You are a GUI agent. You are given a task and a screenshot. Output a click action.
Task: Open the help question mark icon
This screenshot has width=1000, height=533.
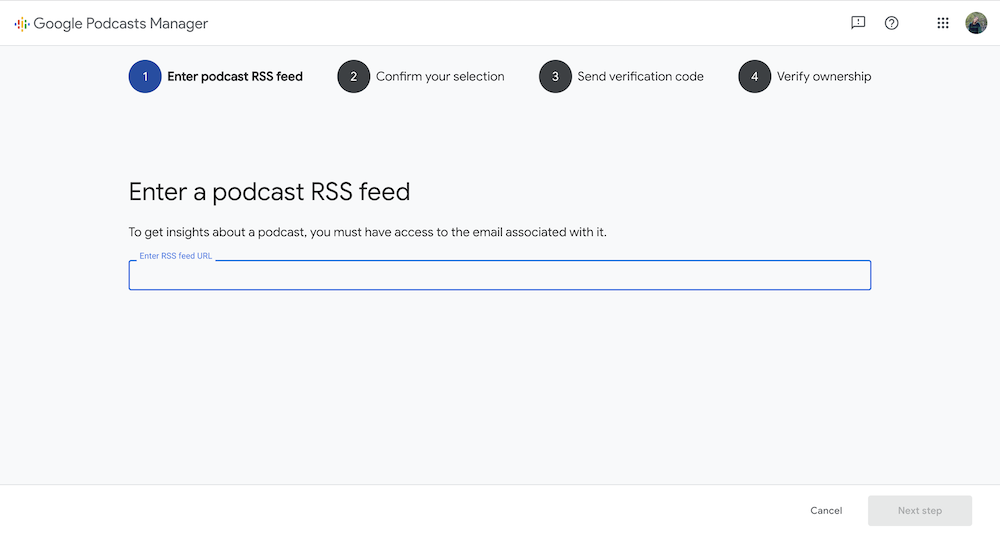point(891,23)
